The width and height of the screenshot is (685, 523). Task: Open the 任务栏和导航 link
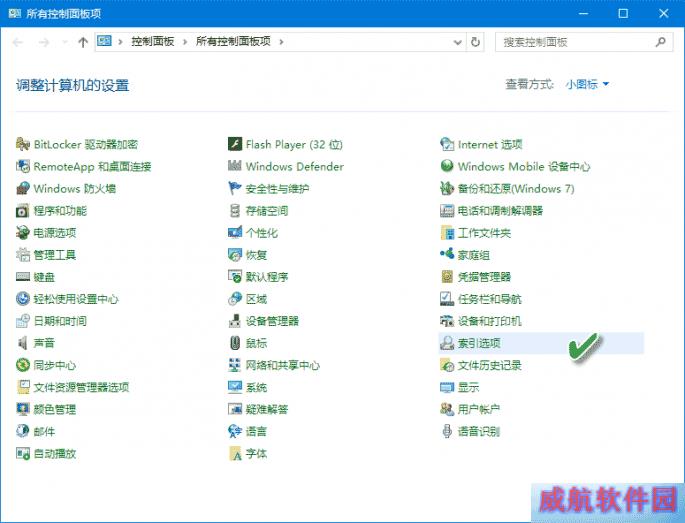489,299
